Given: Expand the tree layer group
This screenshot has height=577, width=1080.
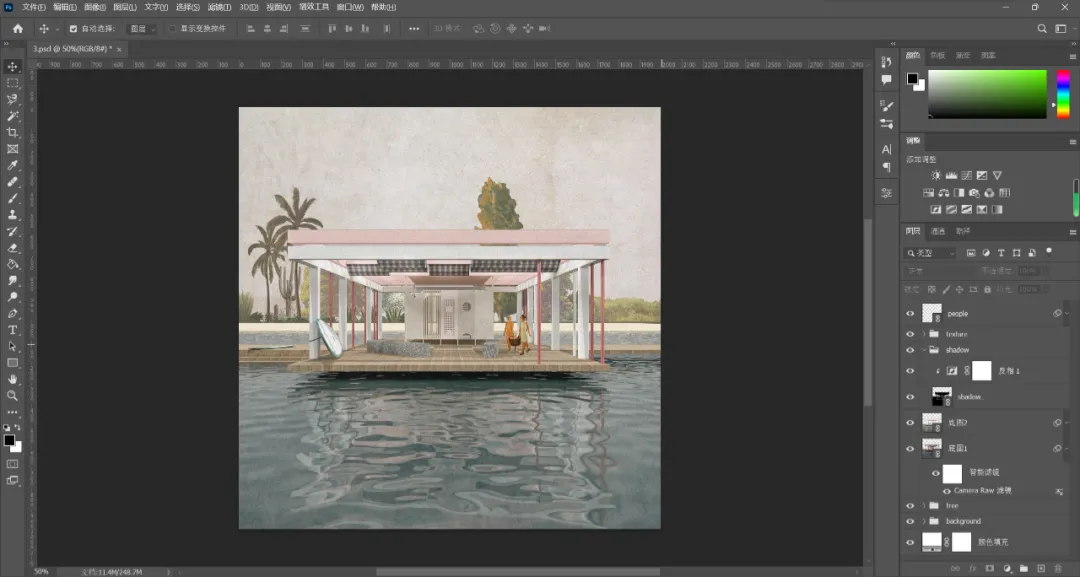Looking at the screenshot, I should click(924, 505).
